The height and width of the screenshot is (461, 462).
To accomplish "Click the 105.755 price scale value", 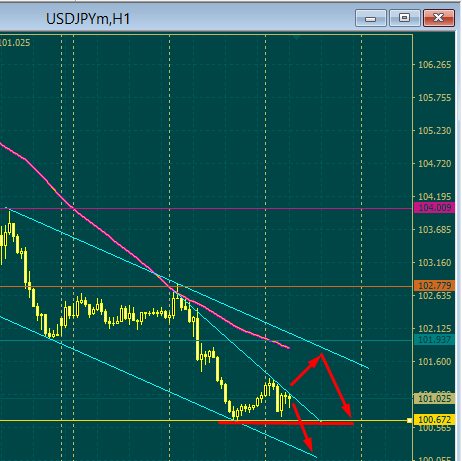I will click(x=434, y=98).
